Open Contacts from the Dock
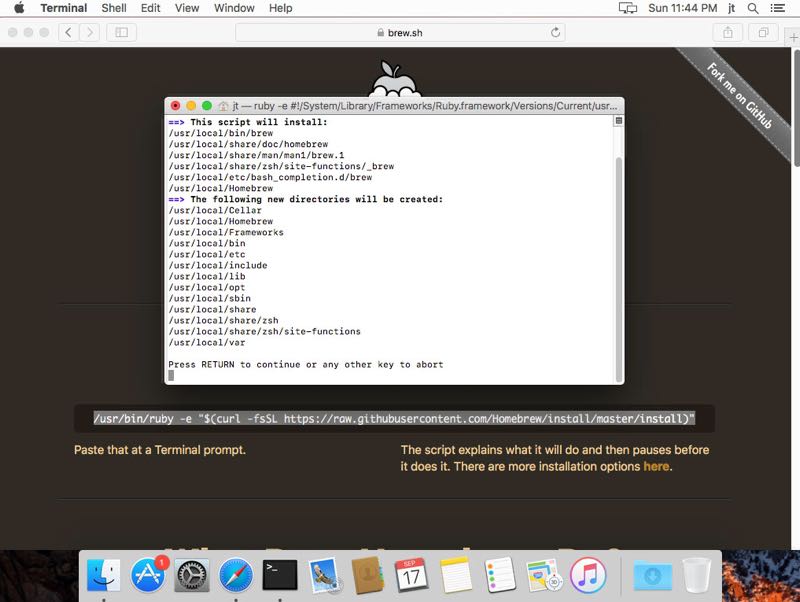The width and height of the screenshot is (800, 602). tap(368, 575)
